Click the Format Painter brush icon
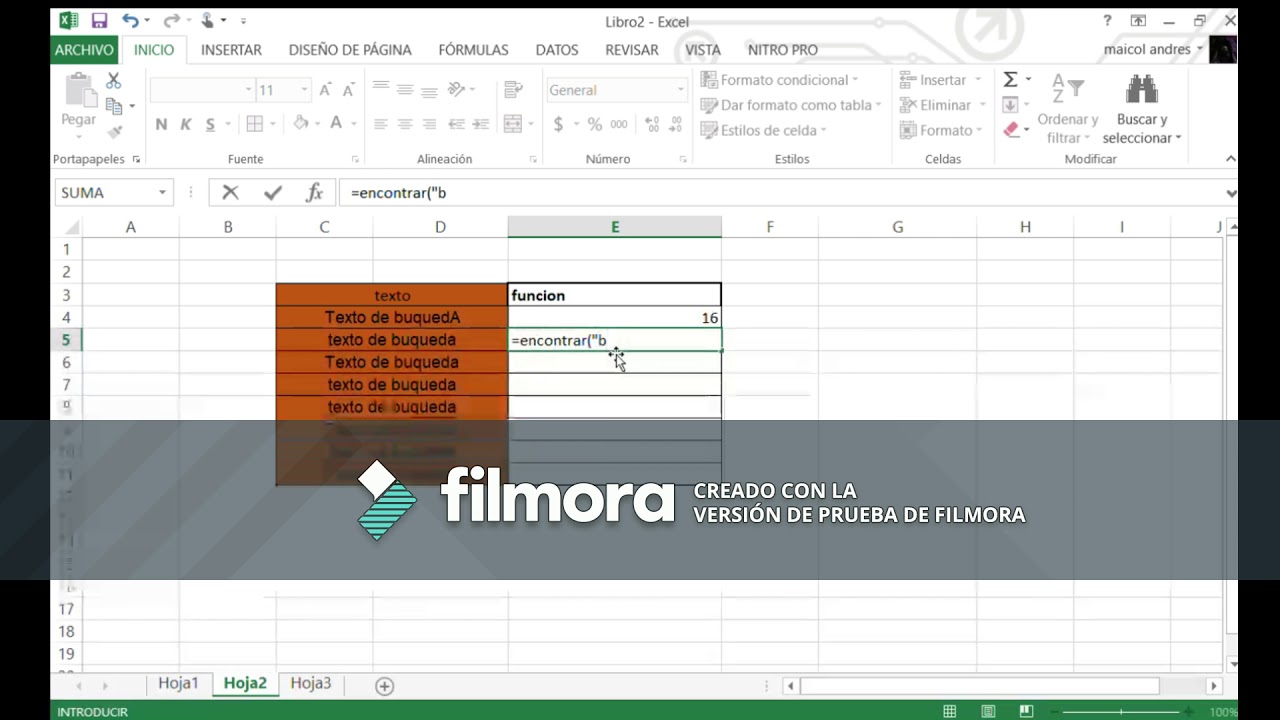 click(x=114, y=131)
